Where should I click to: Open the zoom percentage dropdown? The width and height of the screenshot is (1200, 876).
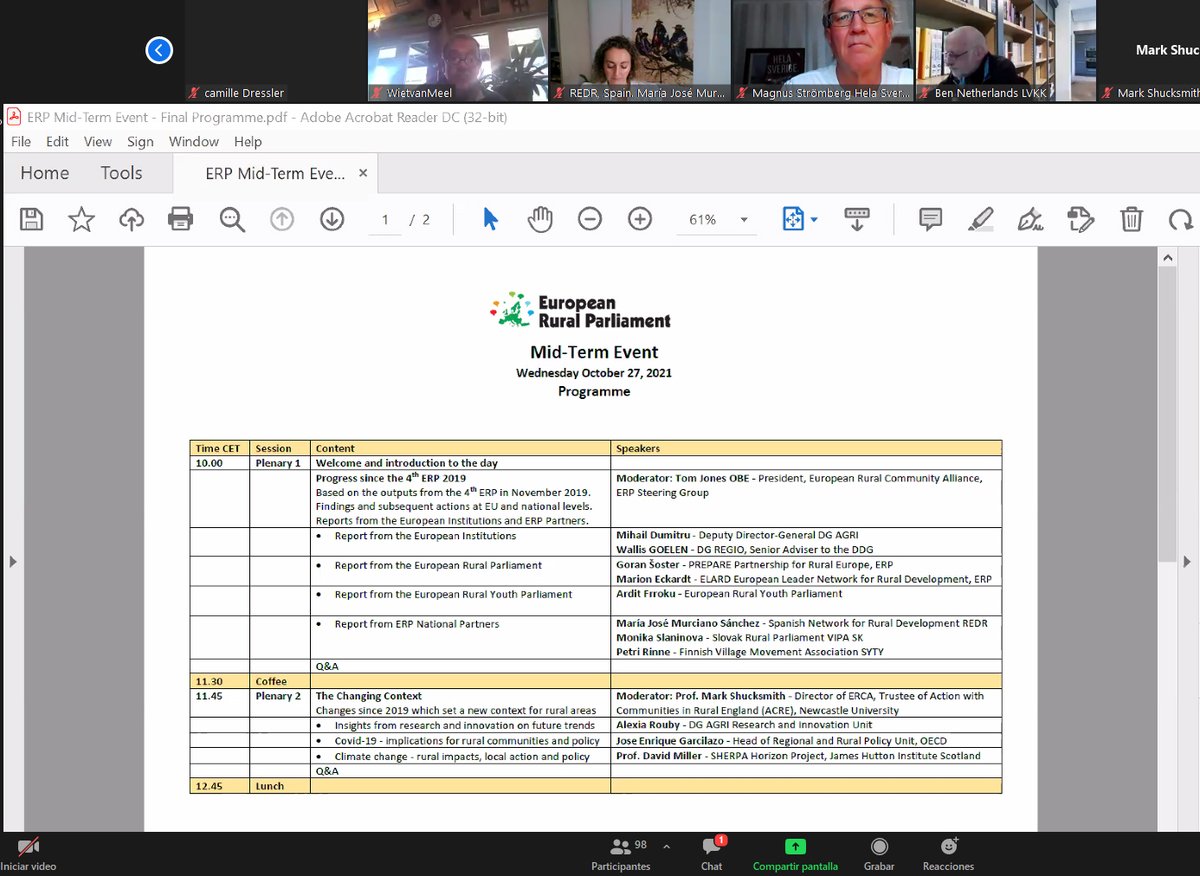743,220
